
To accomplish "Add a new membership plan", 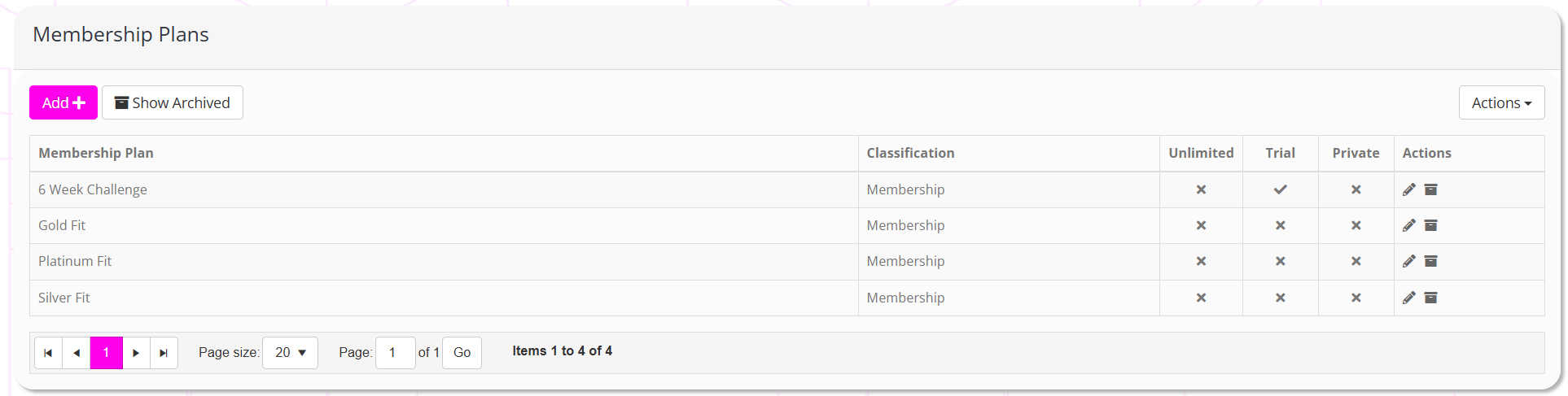I will click(64, 103).
